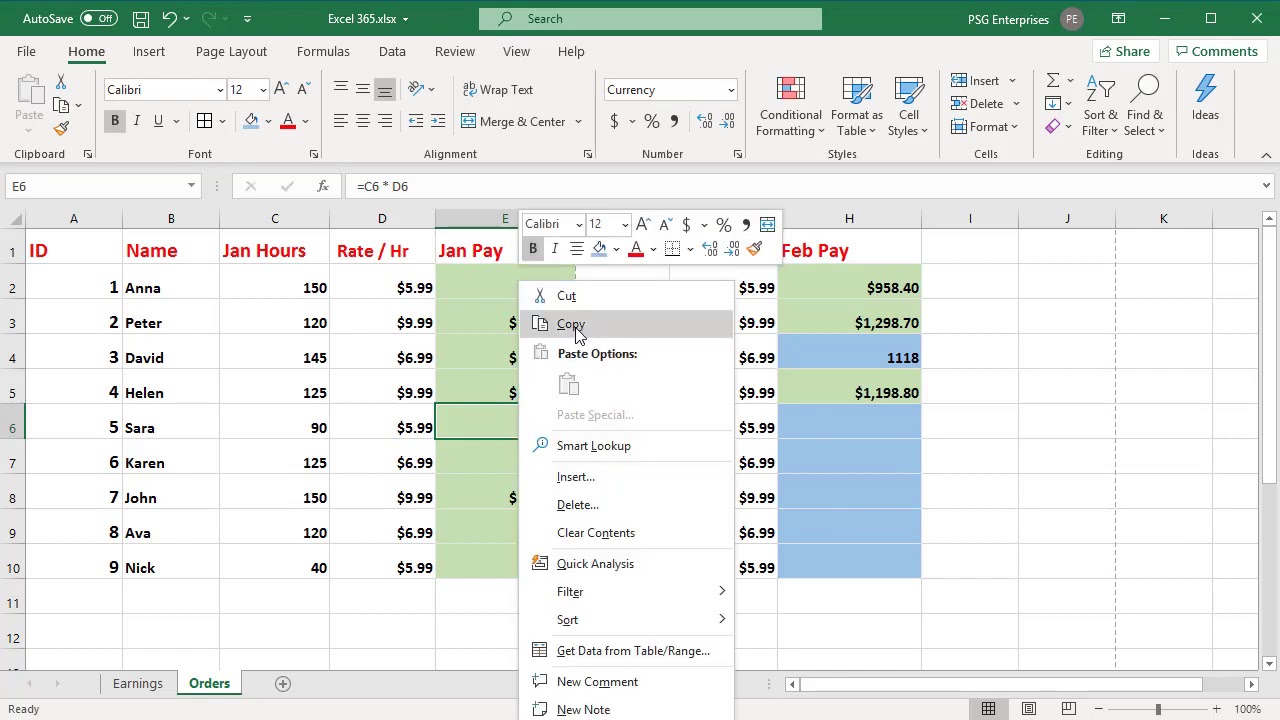The width and height of the screenshot is (1280, 720).
Task: Switch to the Earnings sheet tab
Action: coord(137,683)
